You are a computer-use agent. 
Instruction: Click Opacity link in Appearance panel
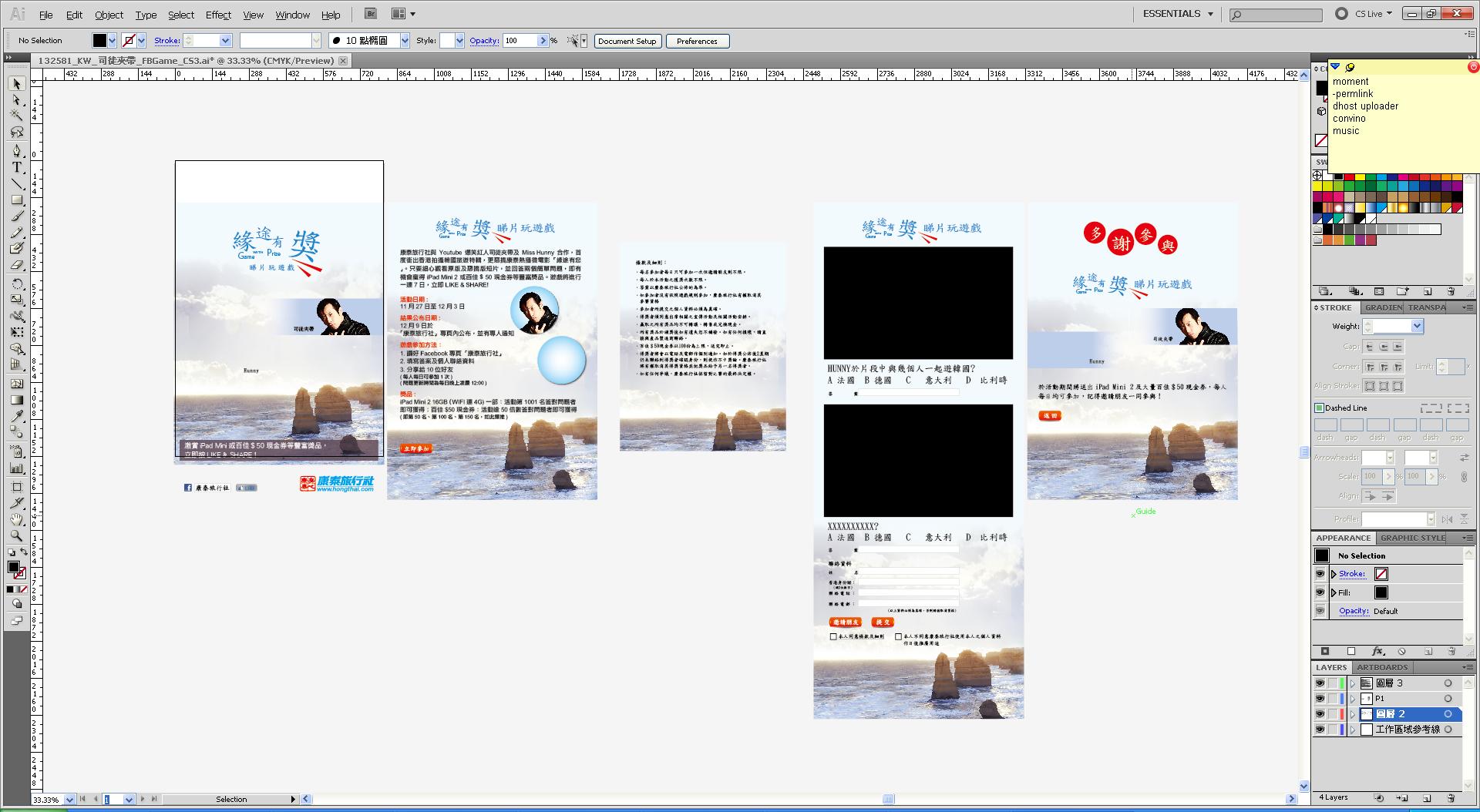point(1354,611)
